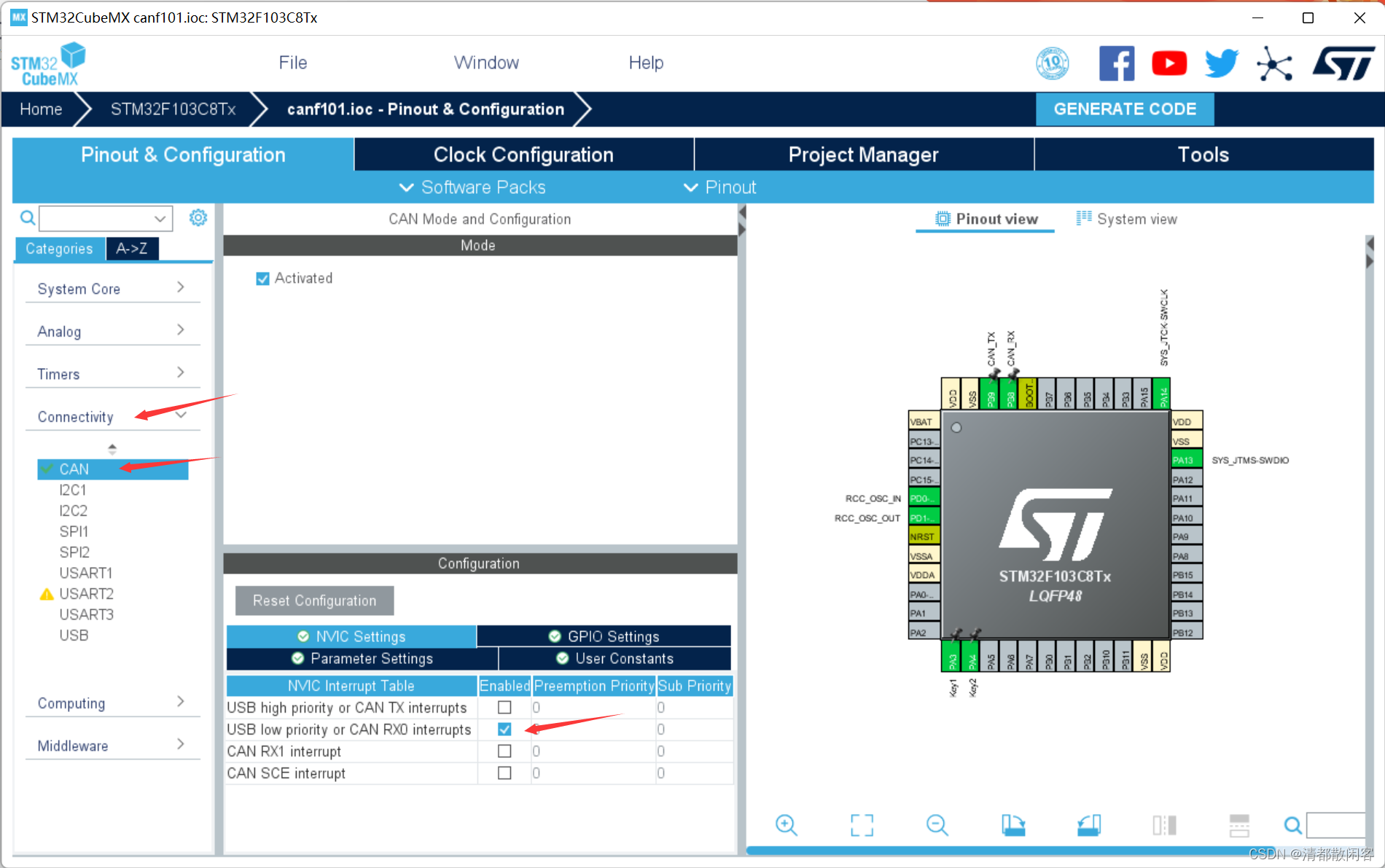Click the ST logo in header
Image resolution: width=1385 pixels, height=868 pixels.
coord(1343,63)
